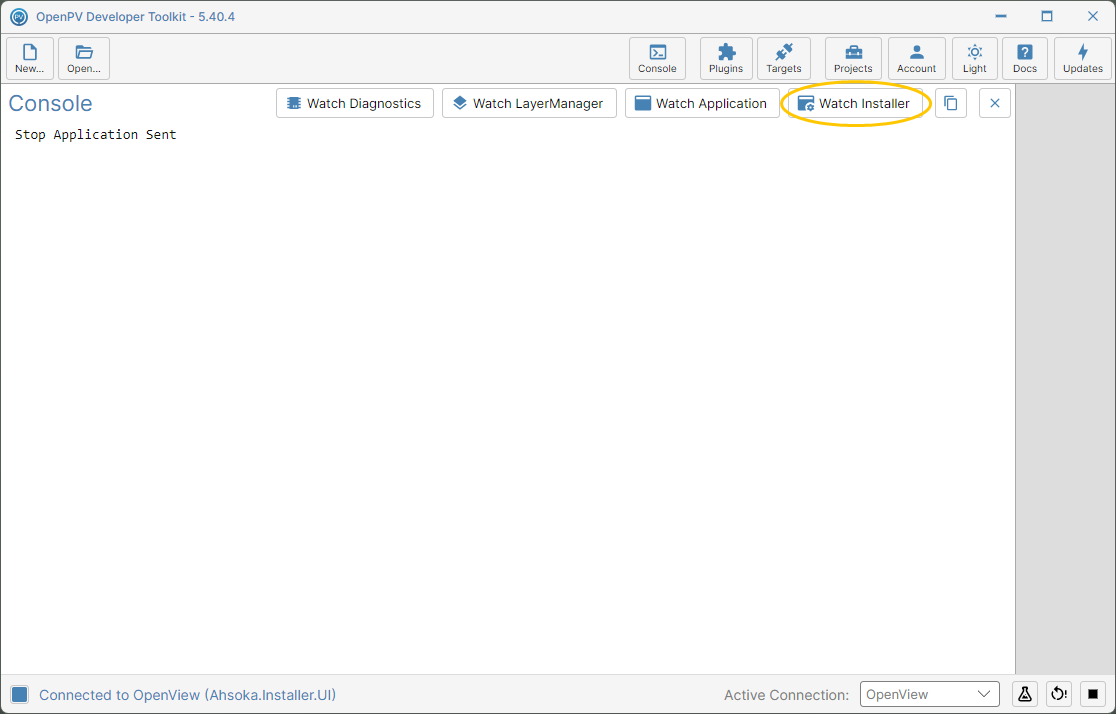This screenshot has width=1116, height=714.
Task: Open the Plugins puzzle-piece icon
Action: tap(726, 58)
